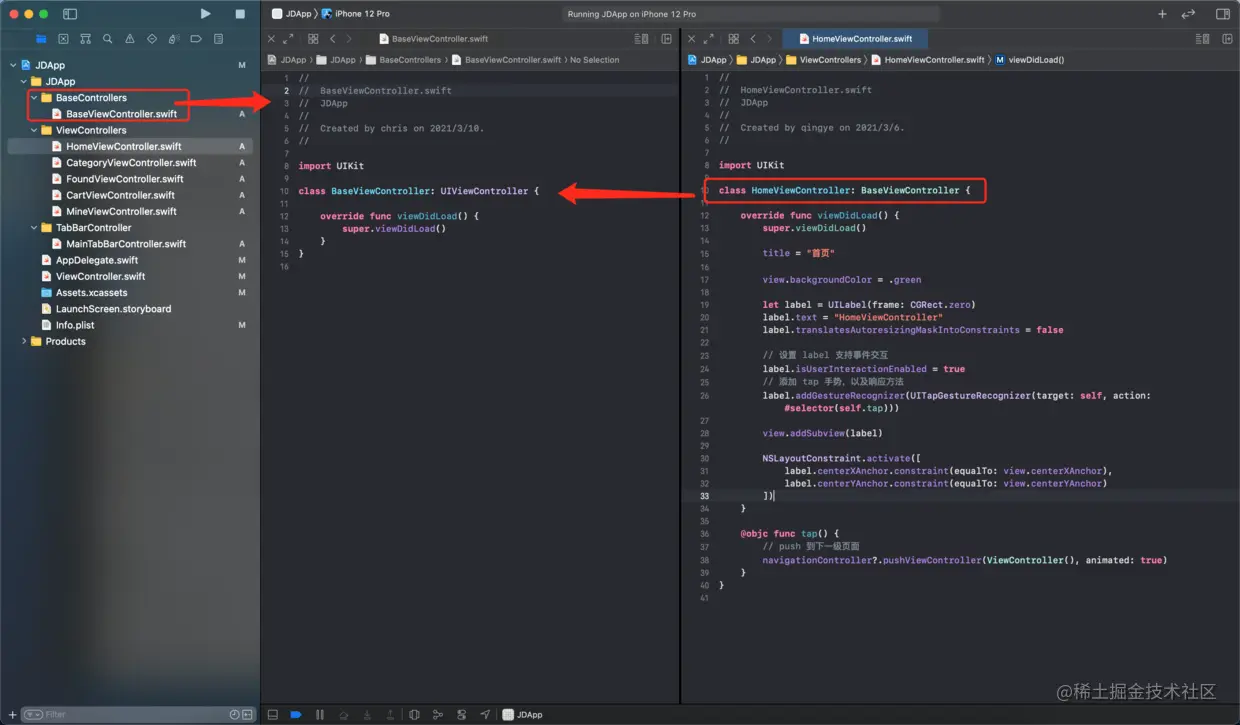
Task: Open related items grid in right editor
Action: point(734,39)
